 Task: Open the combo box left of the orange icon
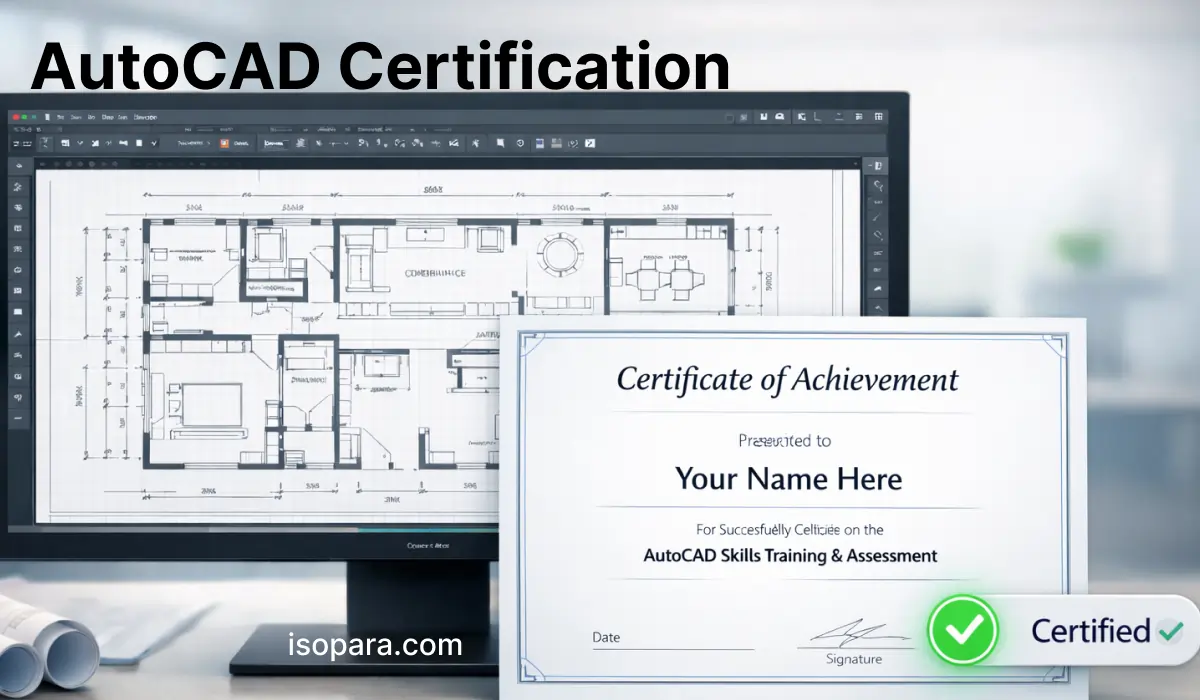pyautogui.click(x=194, y=143)
